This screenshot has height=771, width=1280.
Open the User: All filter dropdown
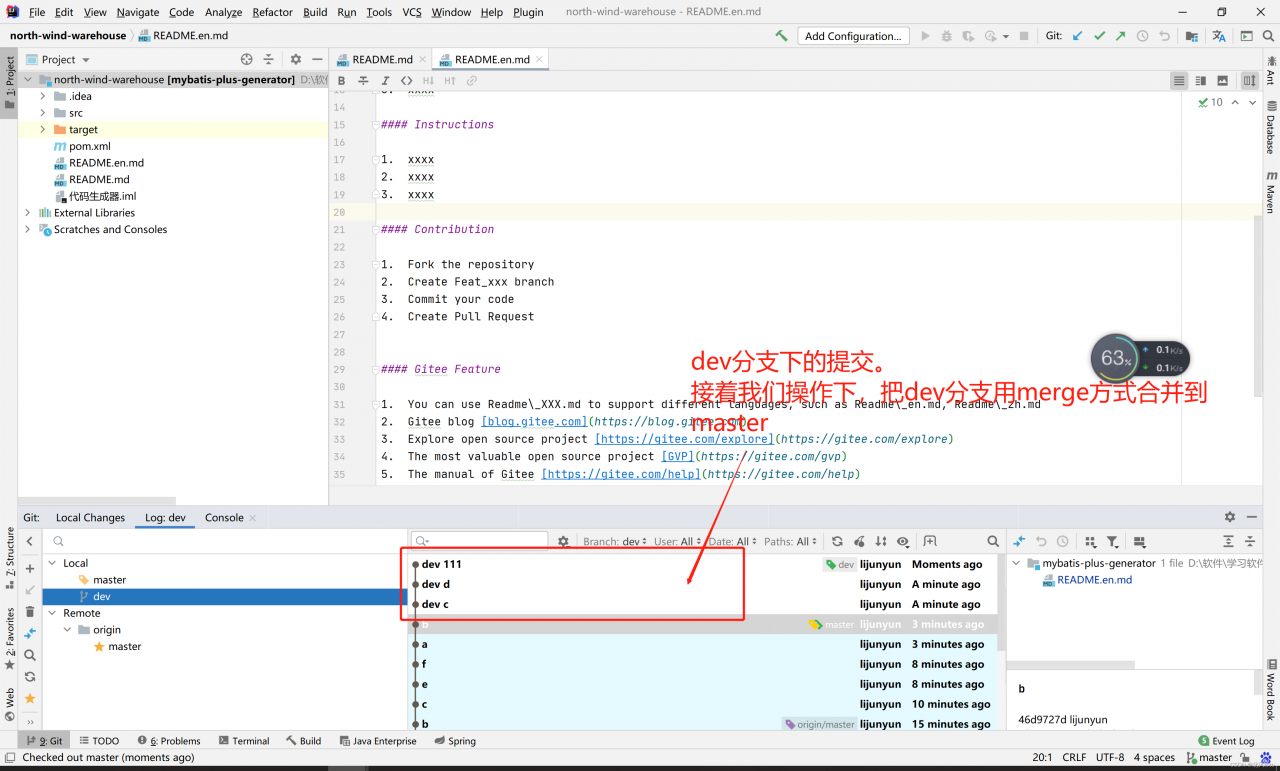point(678,541)
